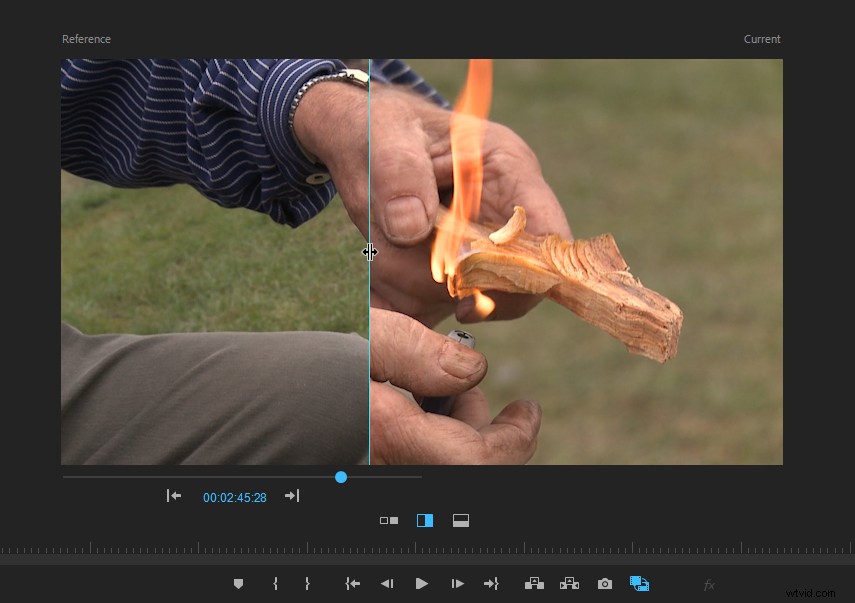Image resolution: width=855 pixels, height=603 pixels.
Task: Click the blue timecode 00:02:45:28
Action: coord(235,497)
